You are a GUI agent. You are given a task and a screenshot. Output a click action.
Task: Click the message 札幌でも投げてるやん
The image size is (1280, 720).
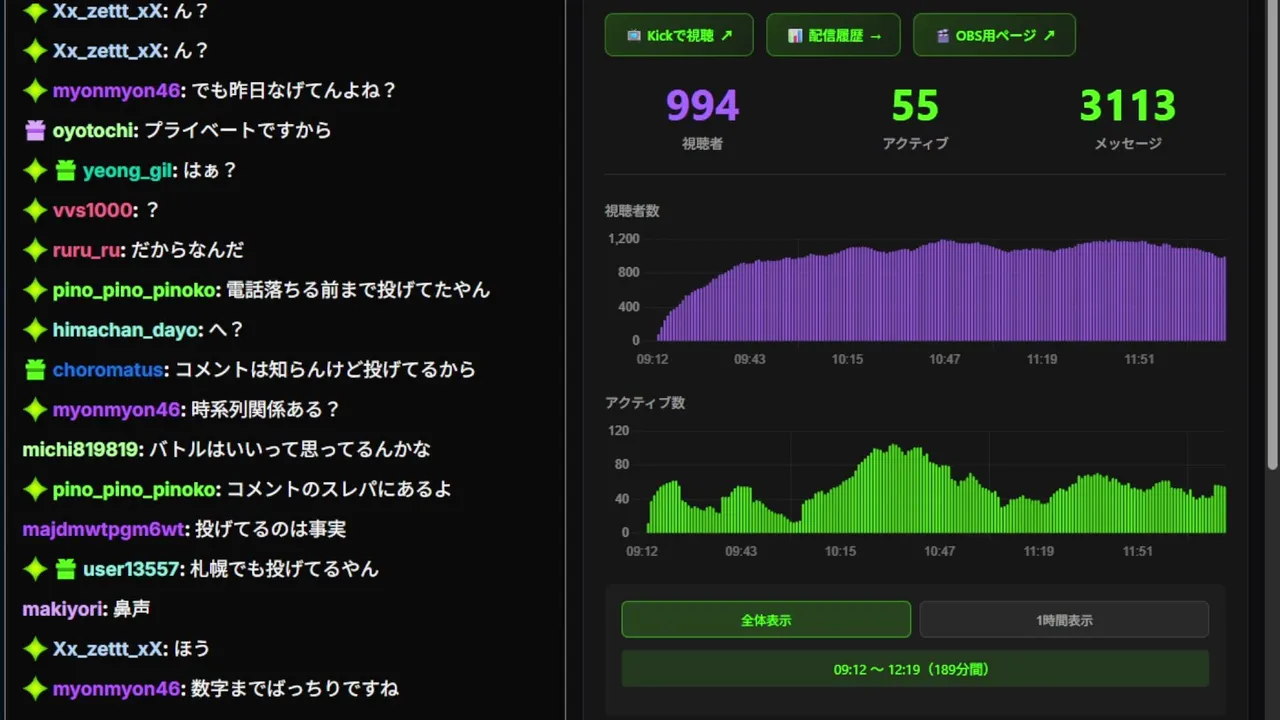pyautogui.click(x=285, y=569)
